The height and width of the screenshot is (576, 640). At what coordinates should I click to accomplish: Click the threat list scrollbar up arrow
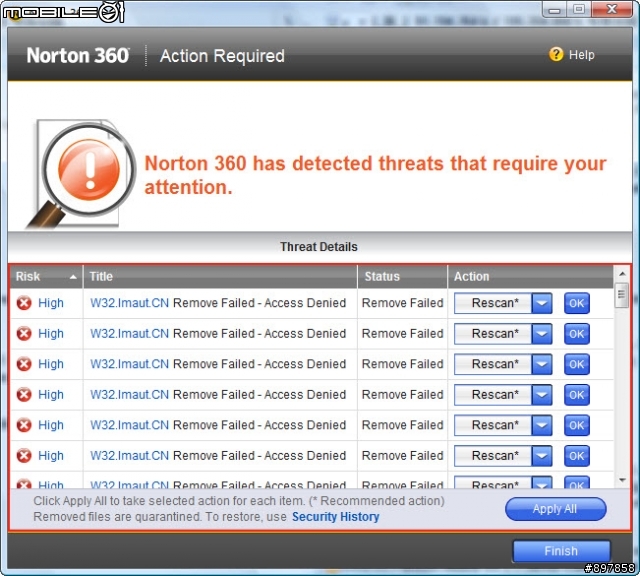click(x=622, y=274)
